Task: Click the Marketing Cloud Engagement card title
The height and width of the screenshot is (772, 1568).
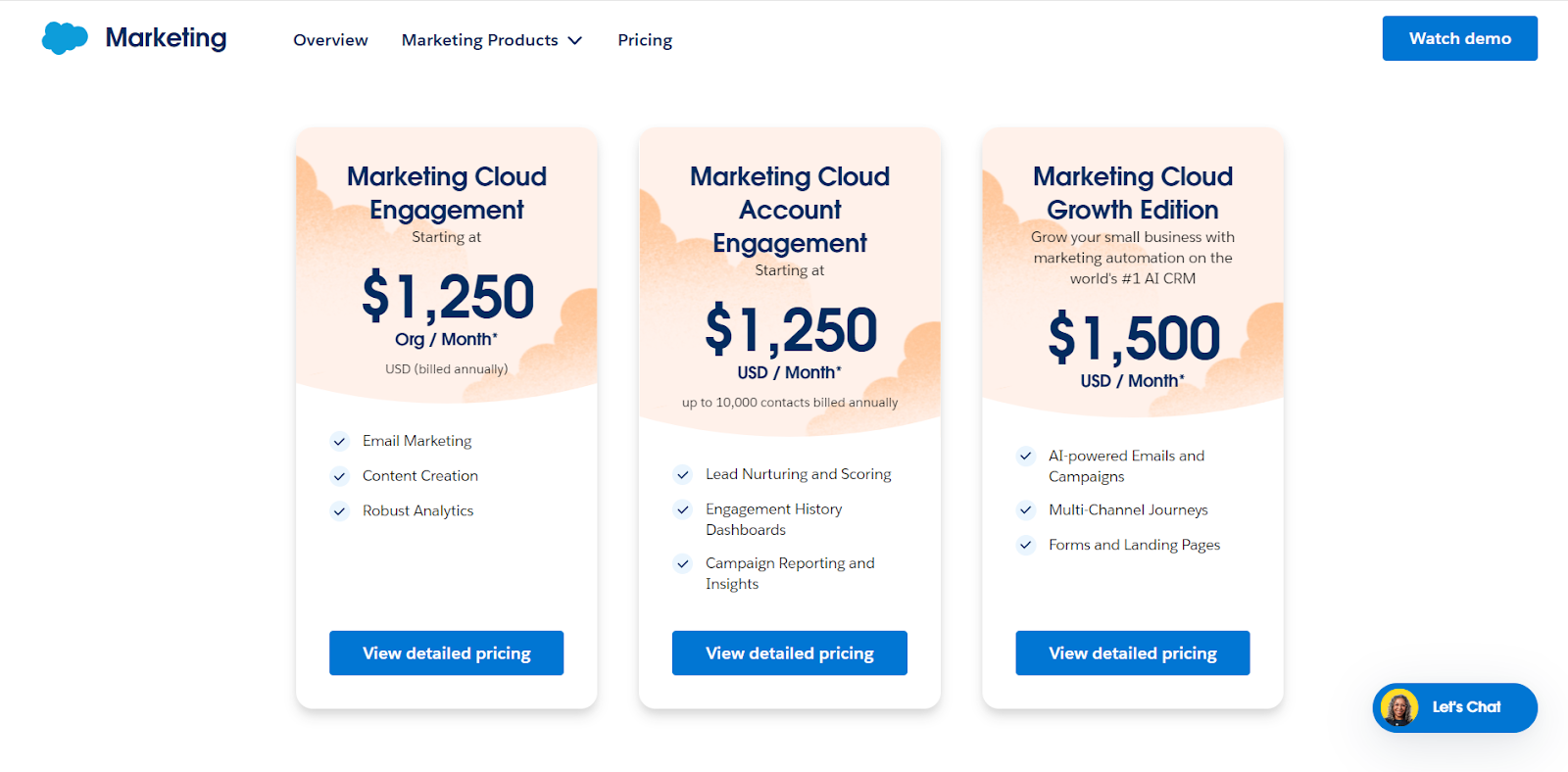Action: click(x=447, y=193)
